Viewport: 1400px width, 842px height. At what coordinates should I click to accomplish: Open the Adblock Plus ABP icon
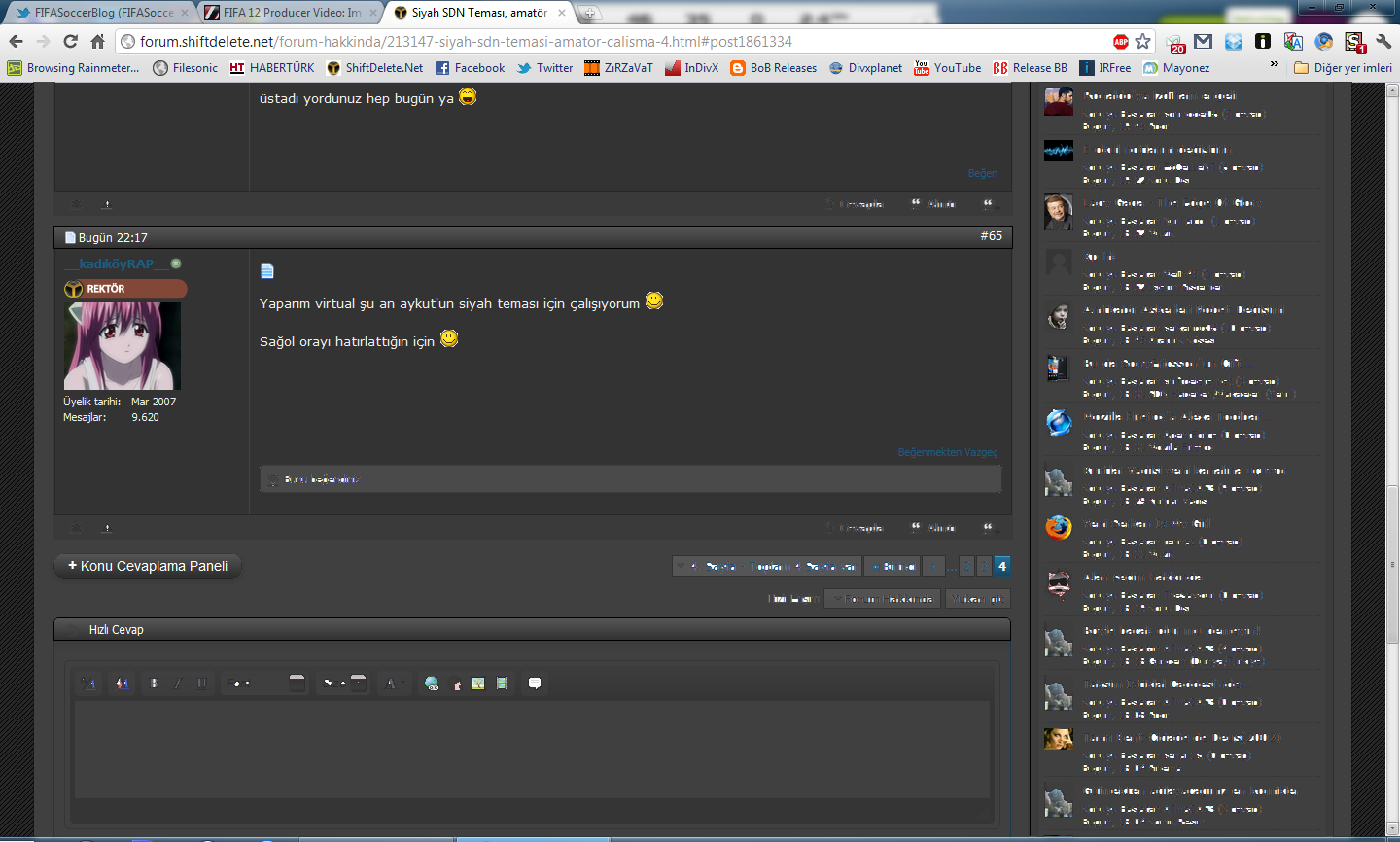coord(1121,41)
